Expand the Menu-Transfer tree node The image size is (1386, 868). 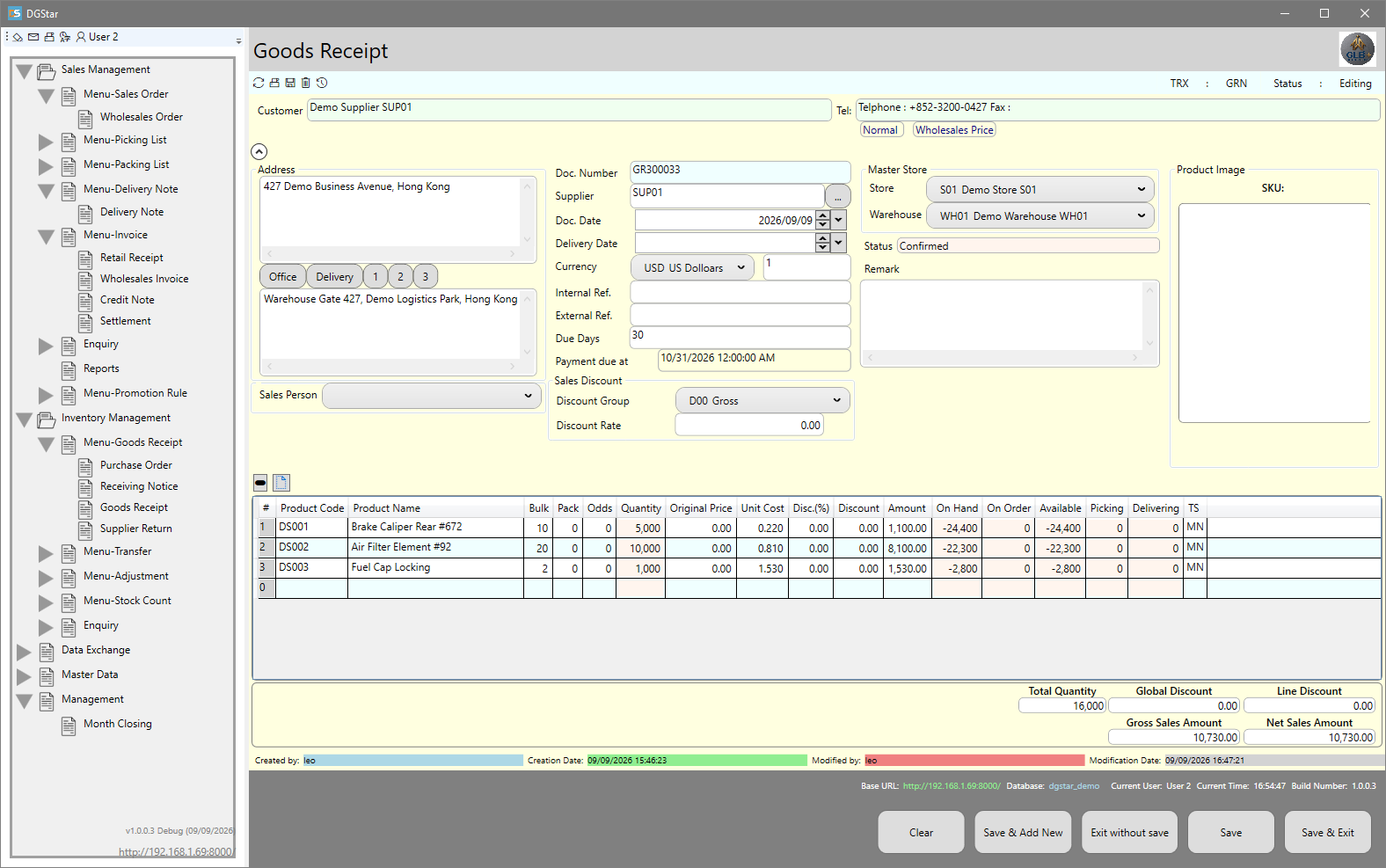(46, 553)
